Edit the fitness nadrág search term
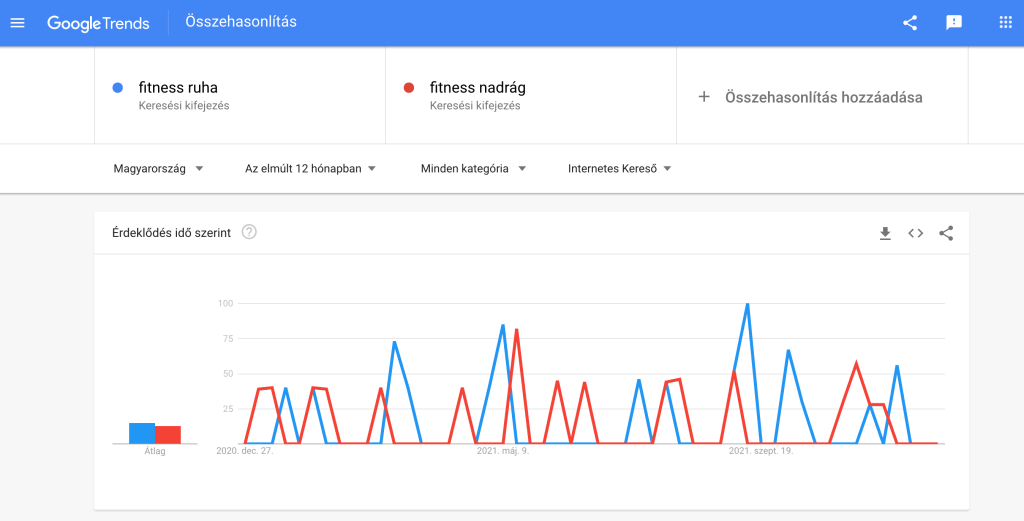The image size is (1024, 521). point(477,88)
